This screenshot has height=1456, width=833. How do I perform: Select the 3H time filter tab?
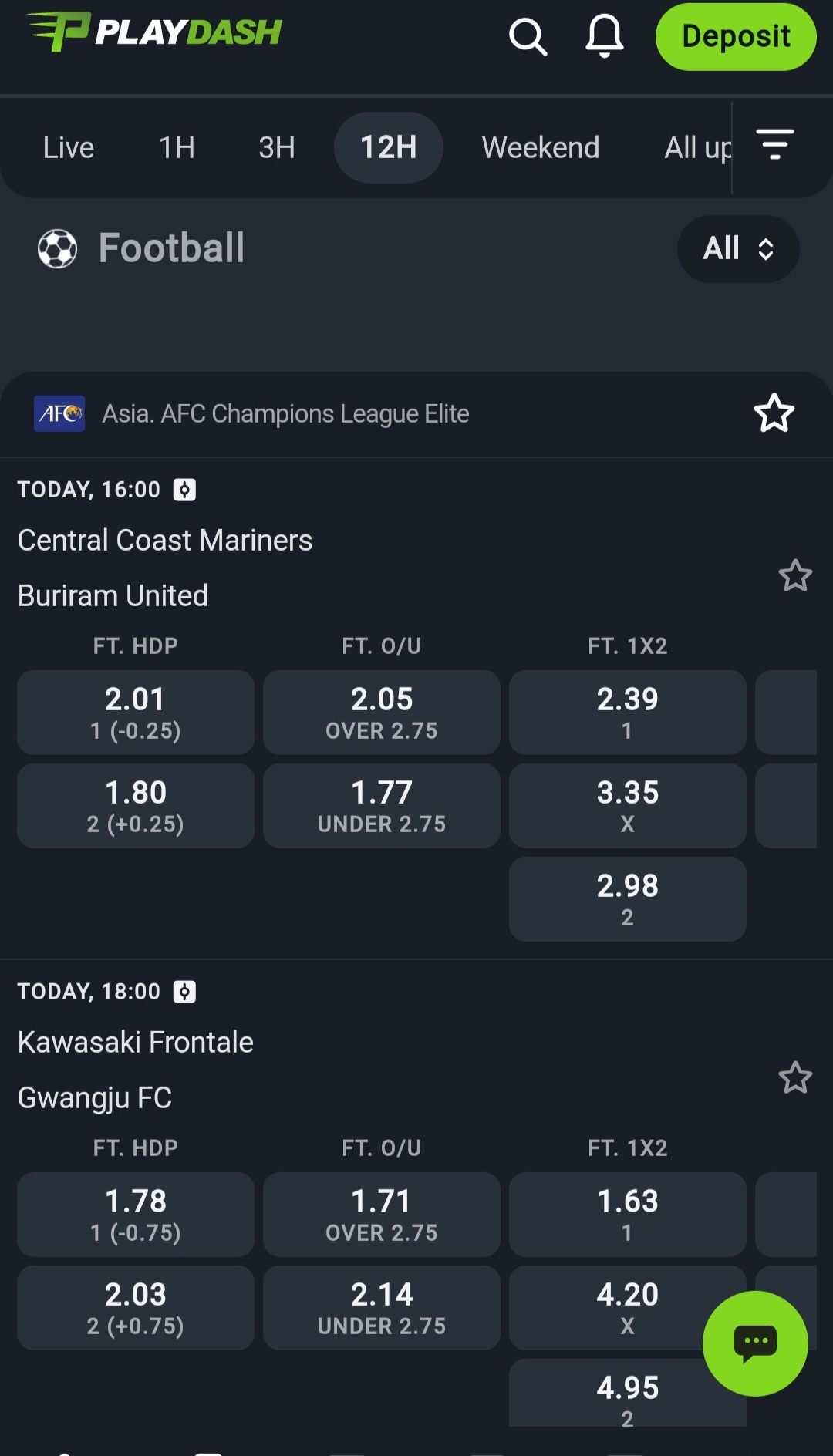click(x=276, y=147)
